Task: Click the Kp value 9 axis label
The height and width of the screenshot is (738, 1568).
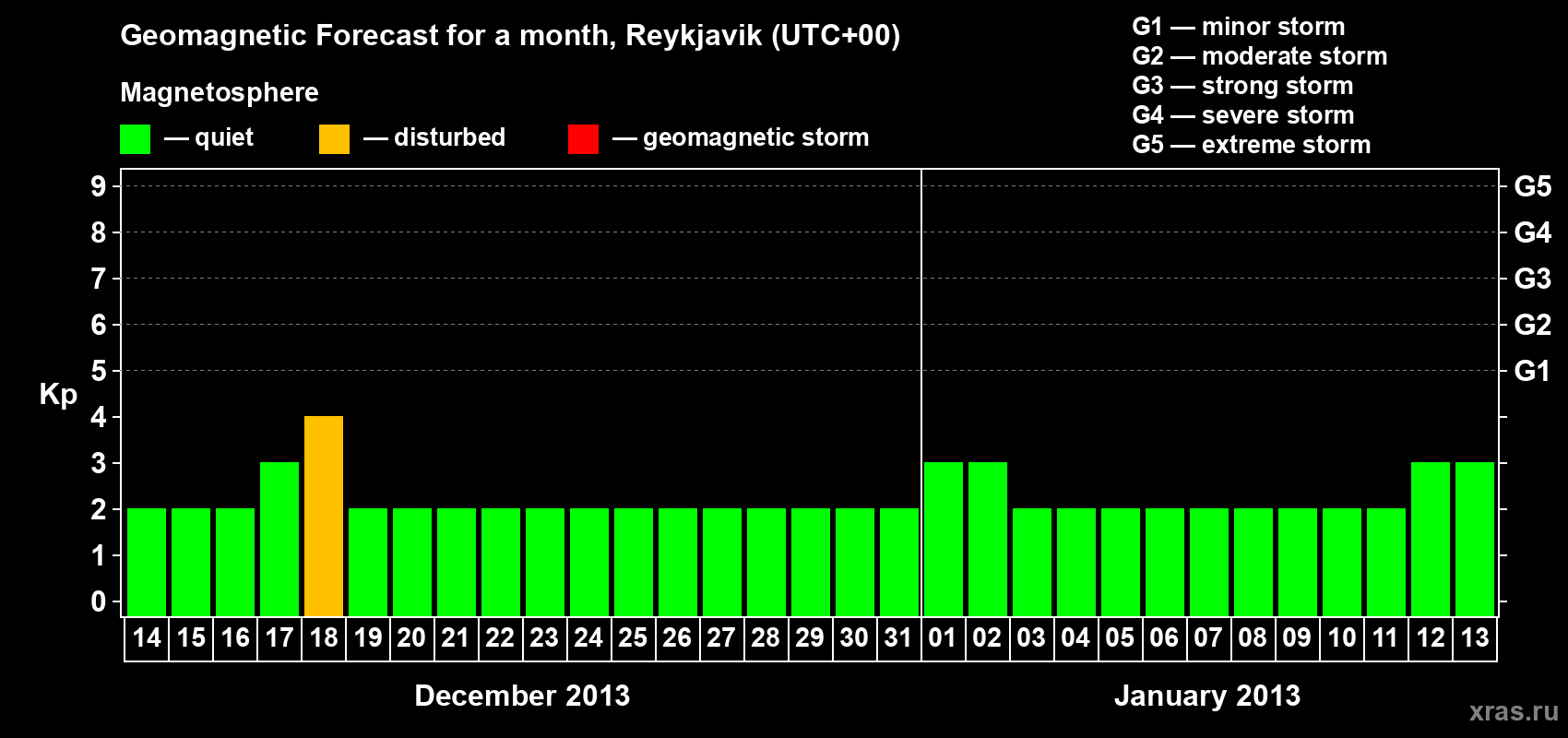Action: pyautogui.click(x=99, y=186)
